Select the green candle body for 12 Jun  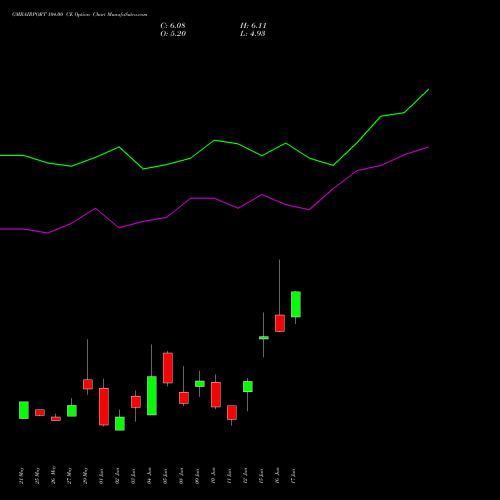248,386
